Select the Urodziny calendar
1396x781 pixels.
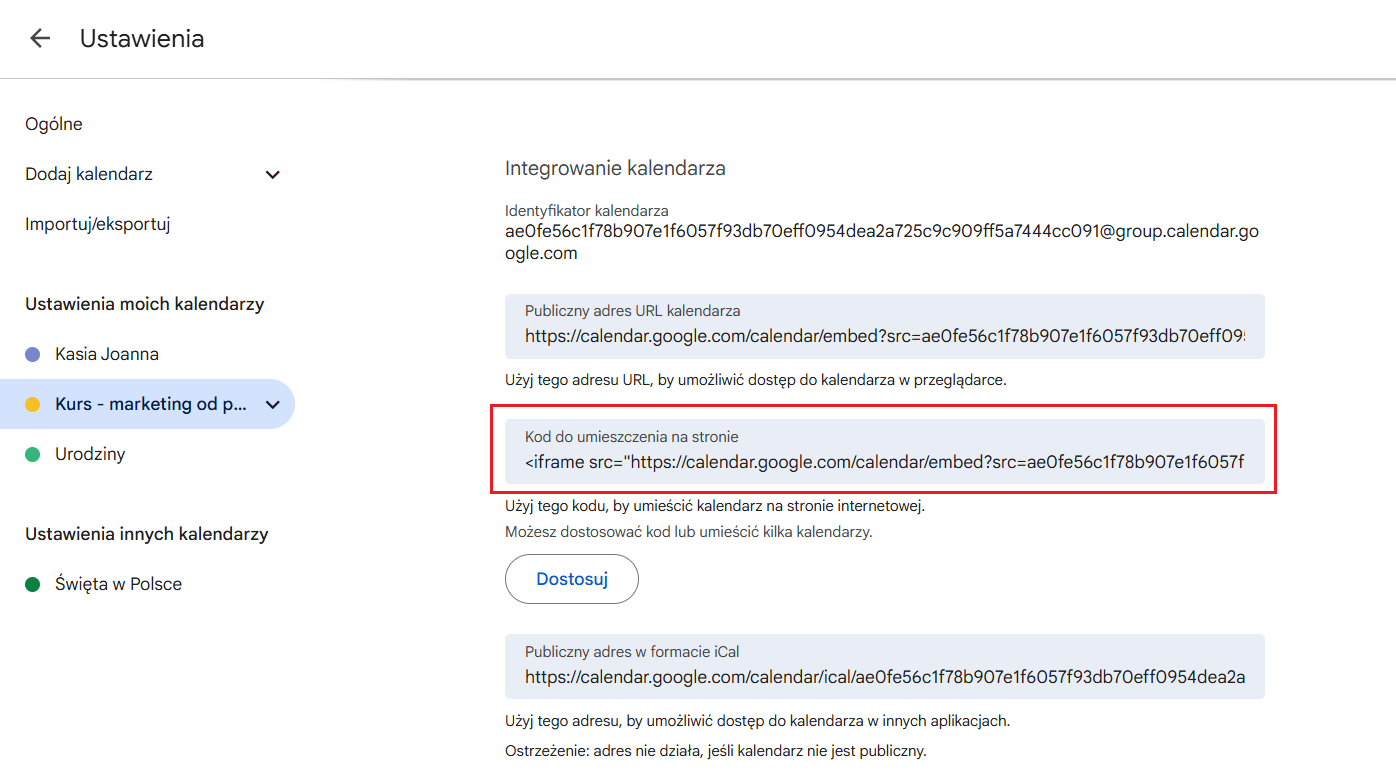tap(90, 454)
